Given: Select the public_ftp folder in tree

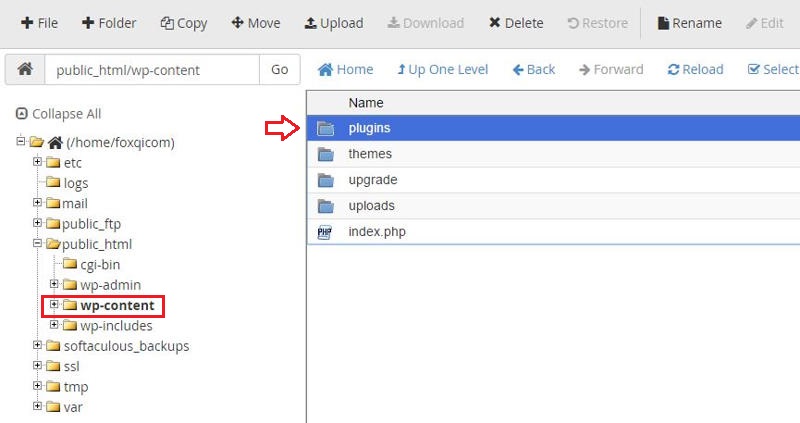Looking at the screenshot, I should point(91,224).
